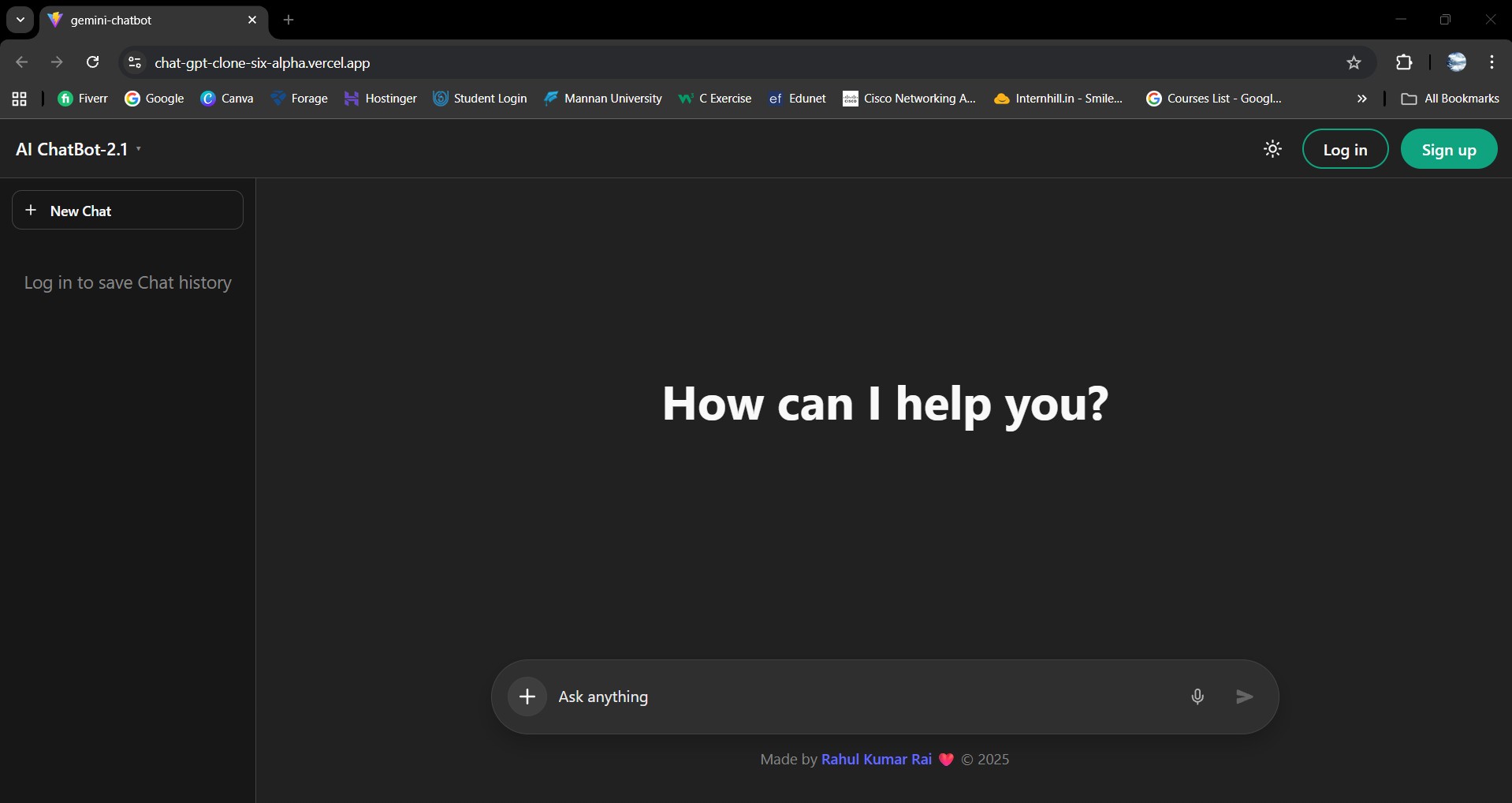Start a New Chat
This screenshot has width=1512, height=803.
click(x=128, y=210)
